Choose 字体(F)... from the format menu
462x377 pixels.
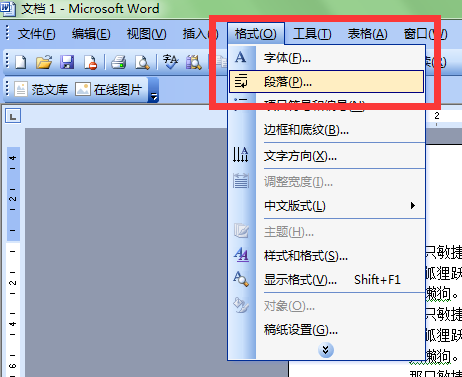[327, 58]
